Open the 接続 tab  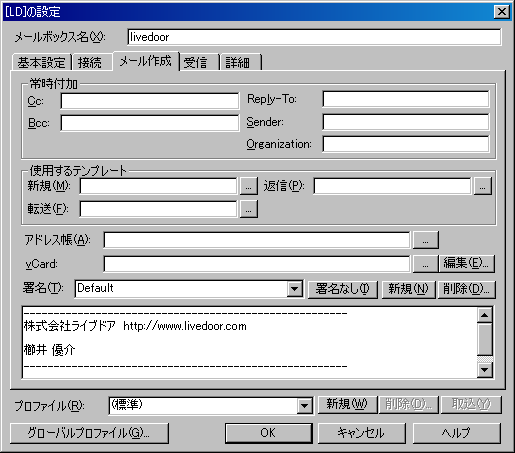pyautogui.click(x=92, y=62)
